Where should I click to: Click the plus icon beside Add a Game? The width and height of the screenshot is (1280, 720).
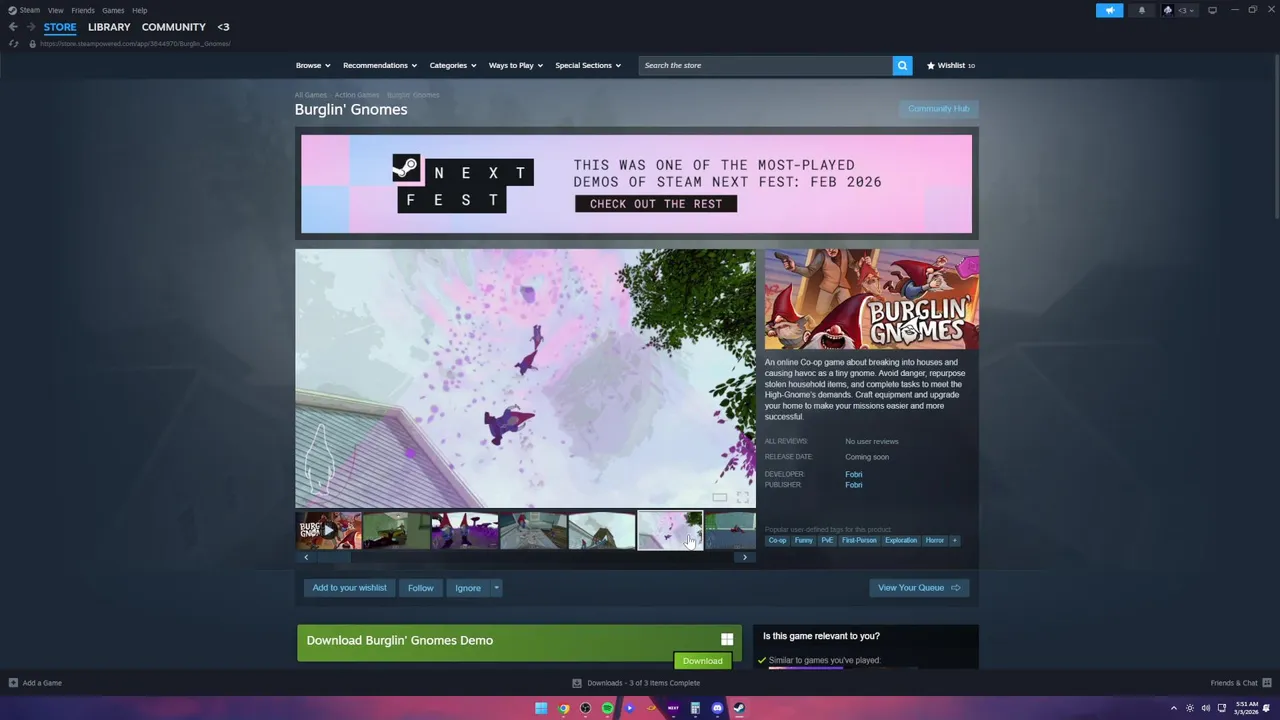point(13,683)
